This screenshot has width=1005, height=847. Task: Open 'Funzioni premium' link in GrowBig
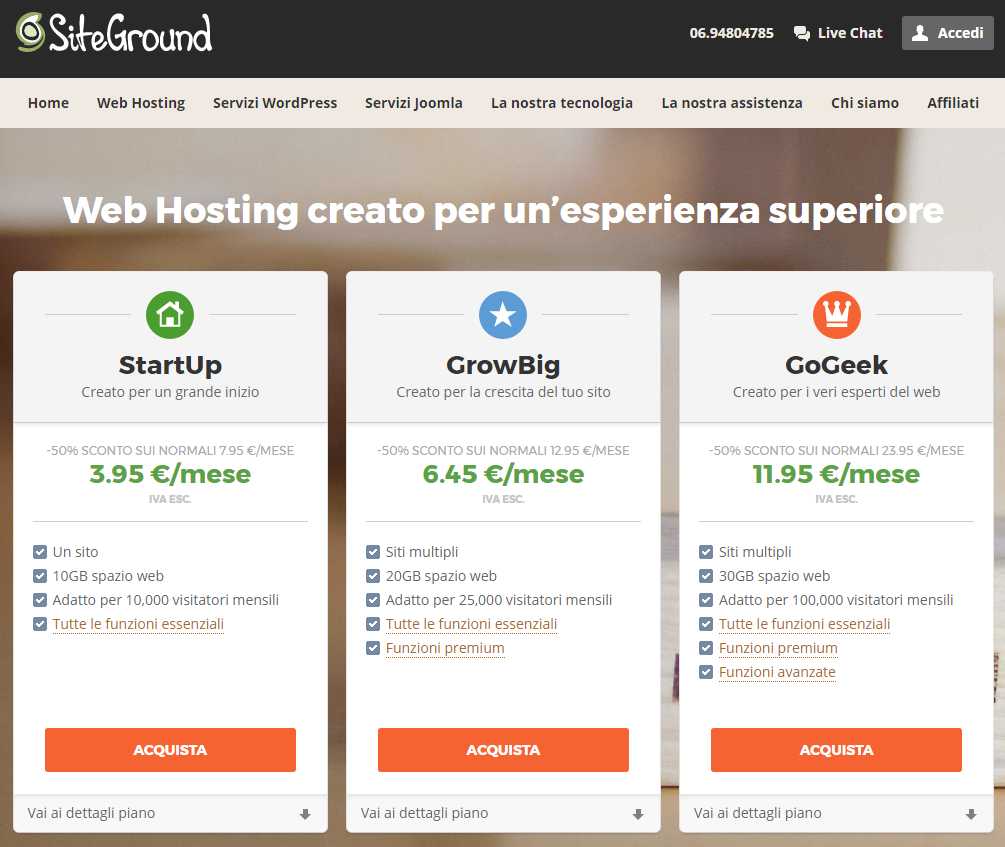pos(445,648)
